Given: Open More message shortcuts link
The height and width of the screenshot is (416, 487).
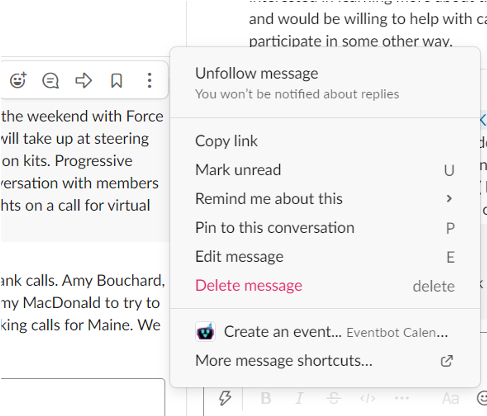Looking at the screenshot, I should pyautogui.click(x=325, y=361).
